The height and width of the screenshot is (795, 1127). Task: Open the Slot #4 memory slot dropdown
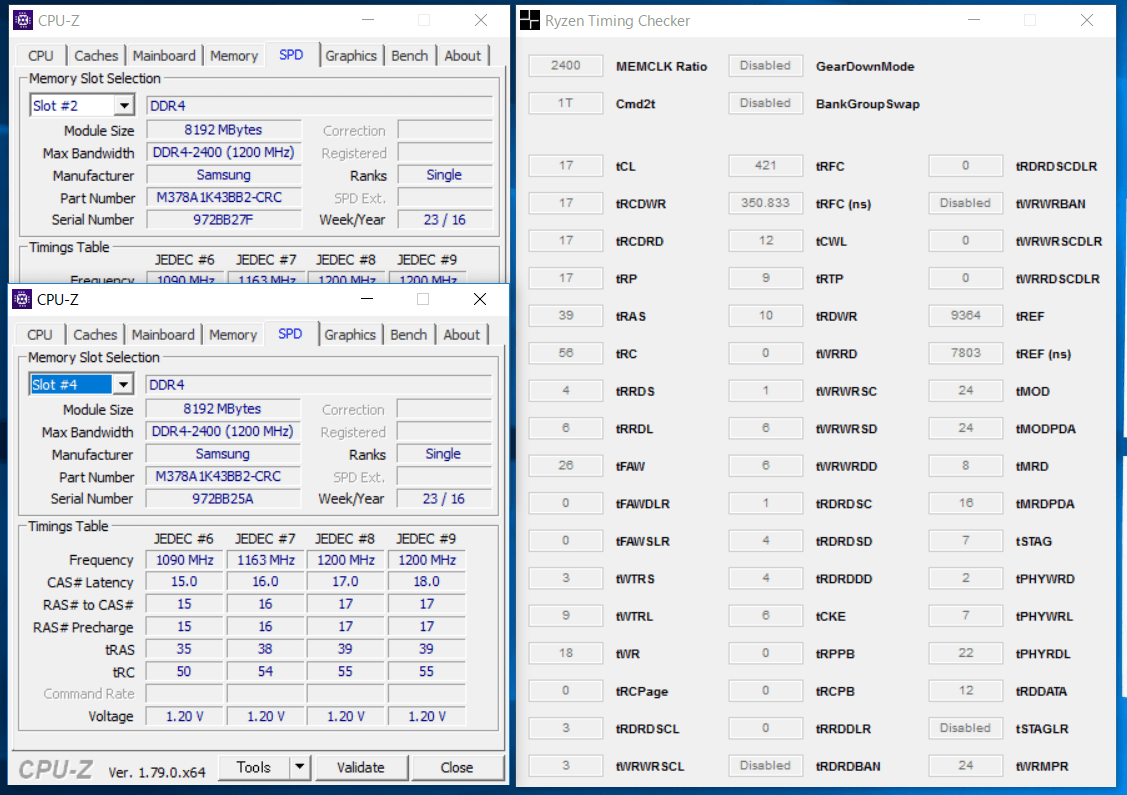click(x=123, y=385)
